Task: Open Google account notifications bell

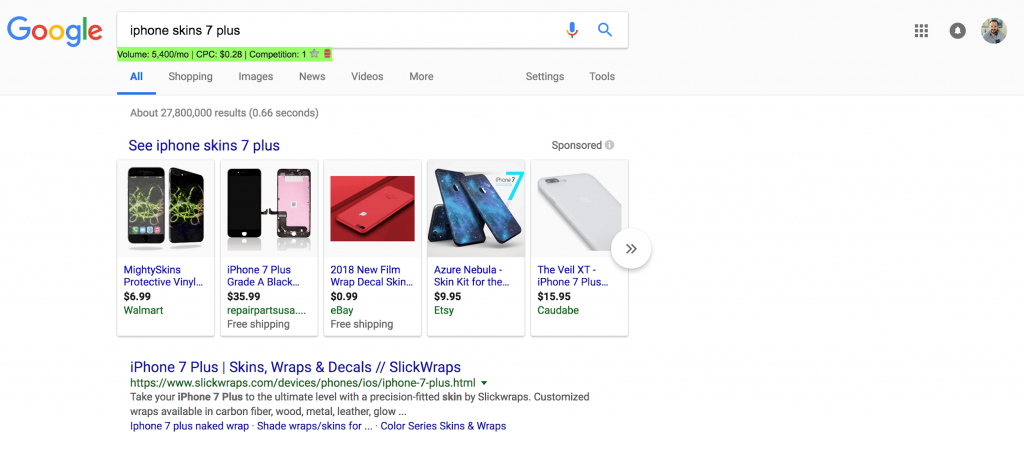Action: click(957, 31)
